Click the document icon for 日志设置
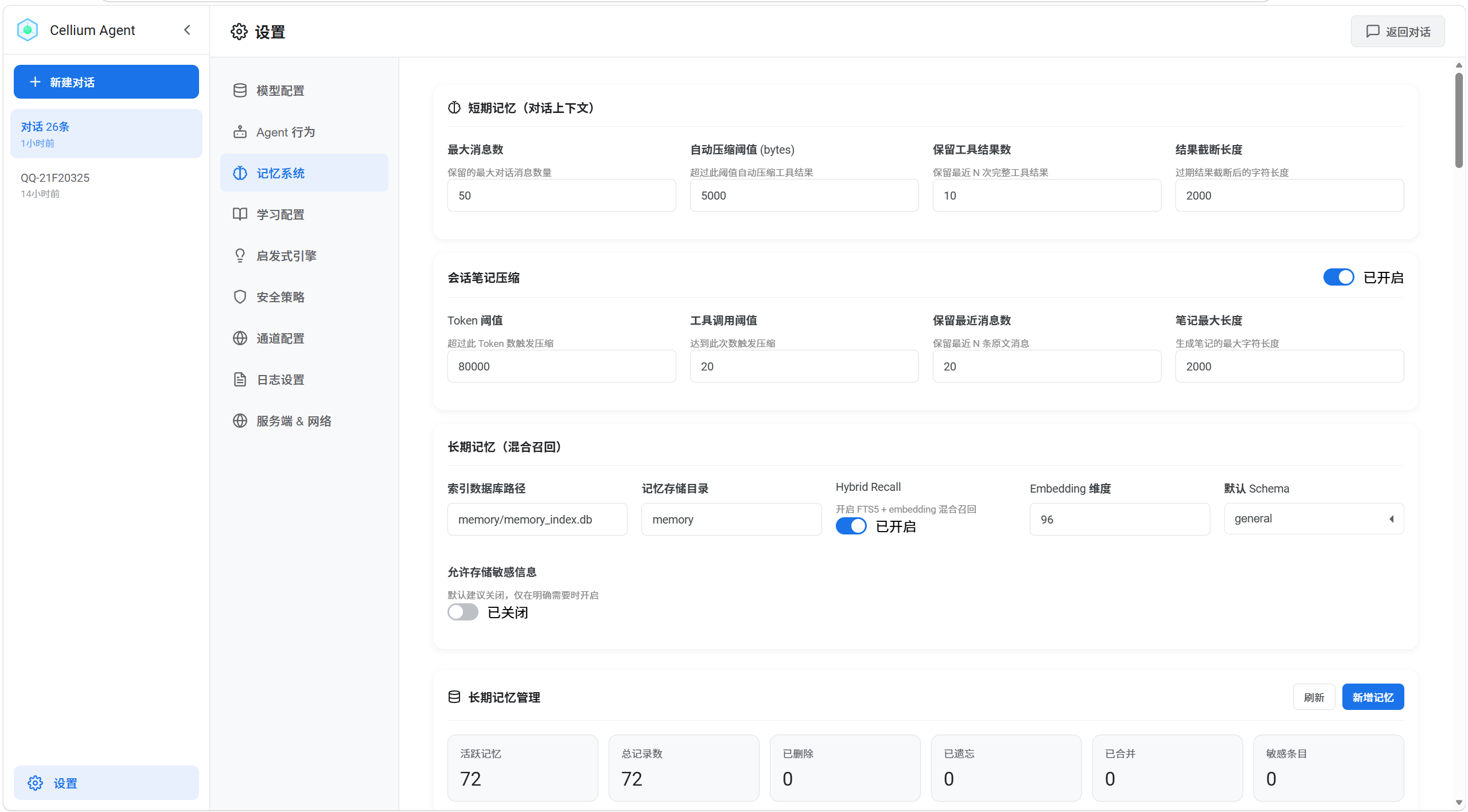 [x=240, y=380]
